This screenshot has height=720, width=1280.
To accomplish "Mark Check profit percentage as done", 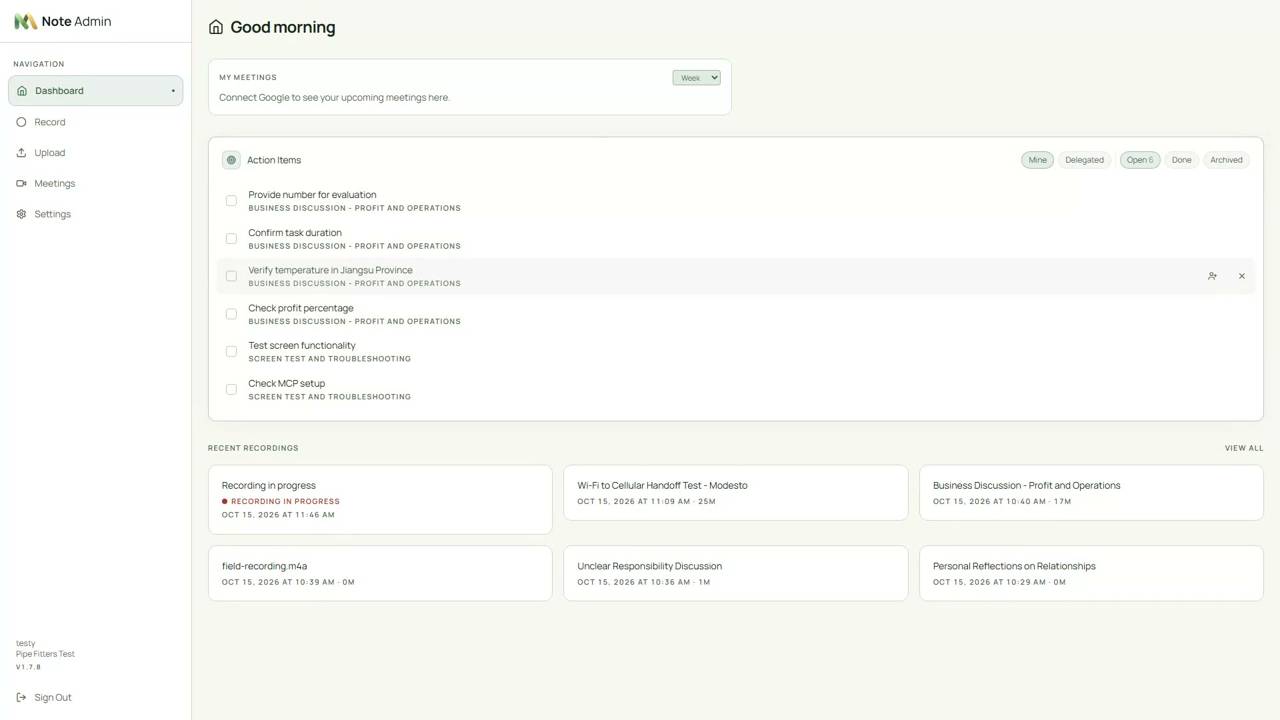I will click(x=231, y=314).
